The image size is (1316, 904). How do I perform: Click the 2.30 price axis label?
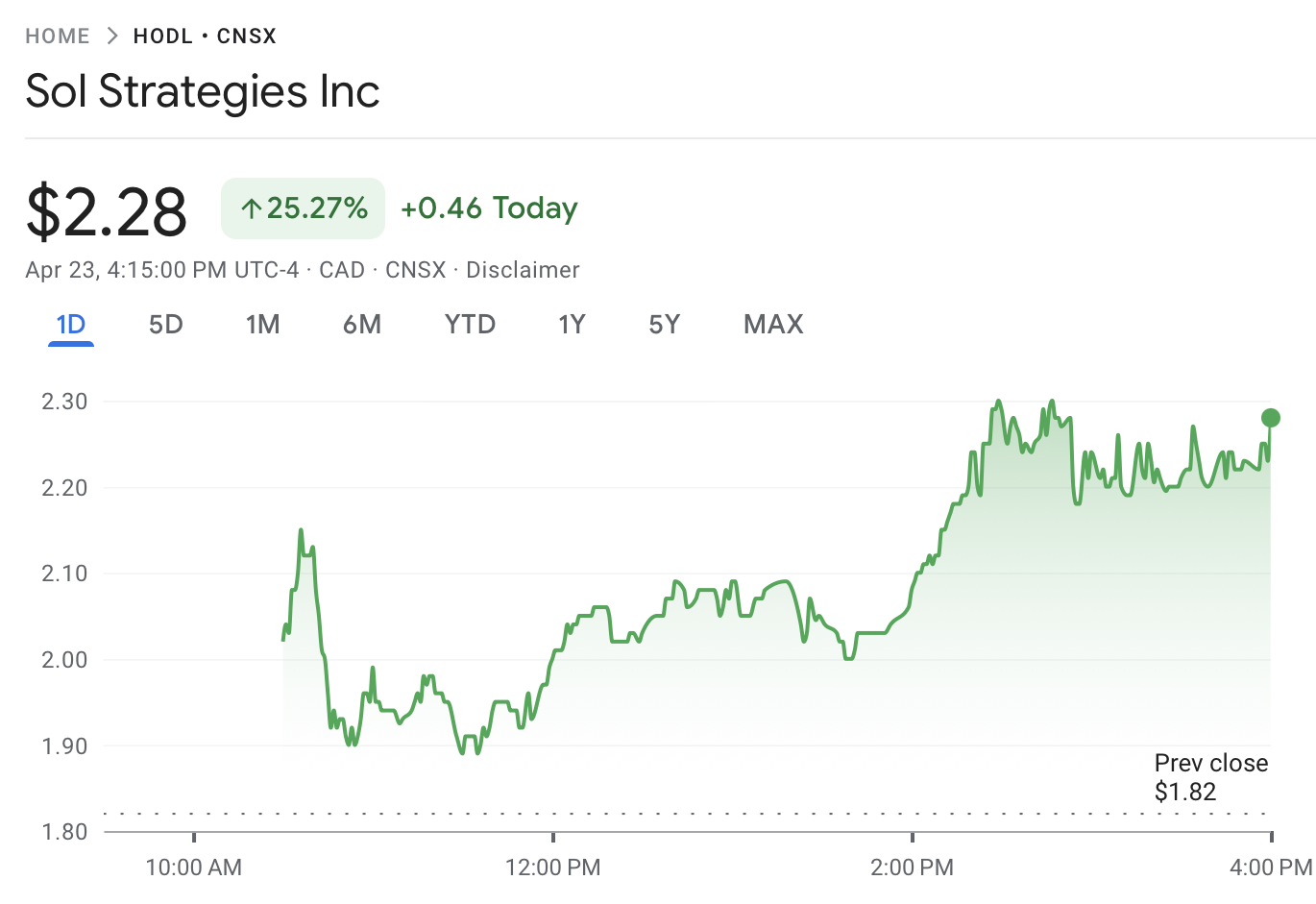tap(64, 402)
